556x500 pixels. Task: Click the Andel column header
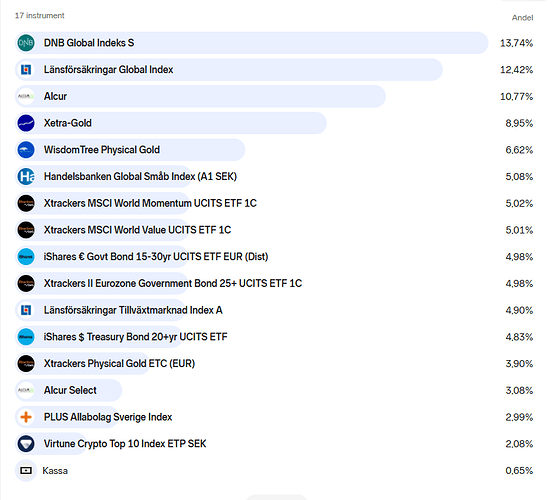pyautogui.click(x=522, y=18)
